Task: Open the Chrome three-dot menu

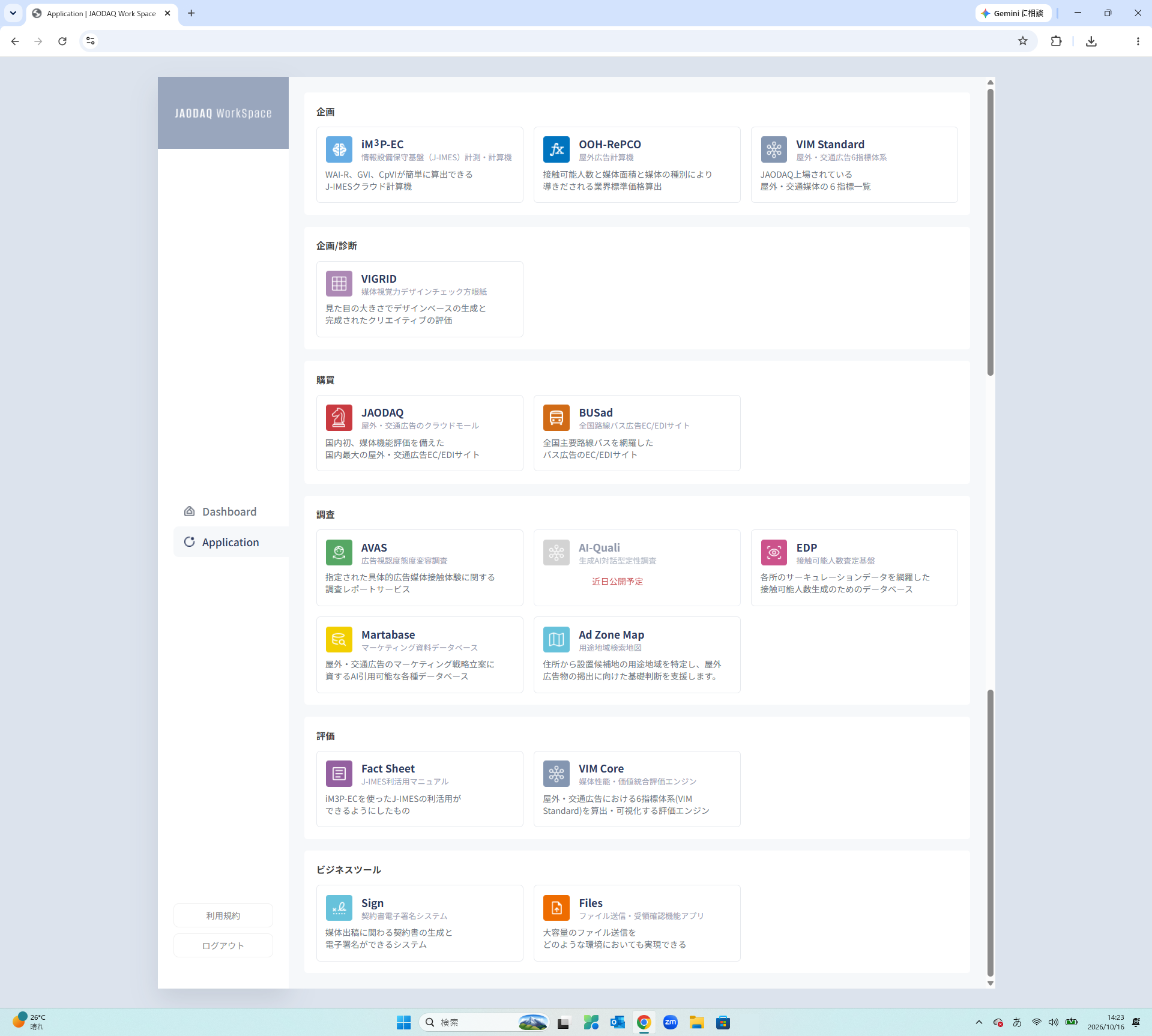Action: pos(1138,41)
